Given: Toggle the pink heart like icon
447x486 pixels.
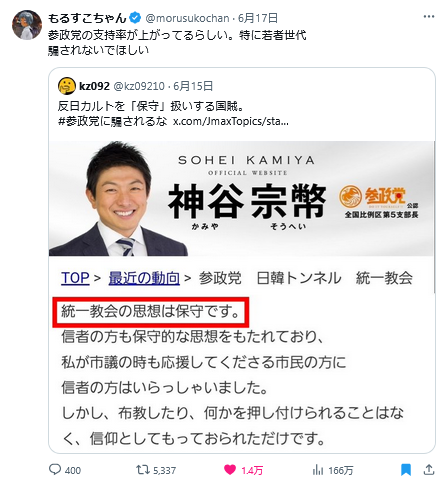Looking at the screenshot, I should [x=230, y=470].
